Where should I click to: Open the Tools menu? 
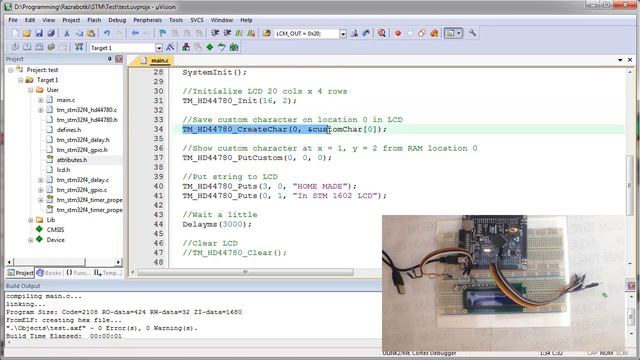[x=176, y=20]
